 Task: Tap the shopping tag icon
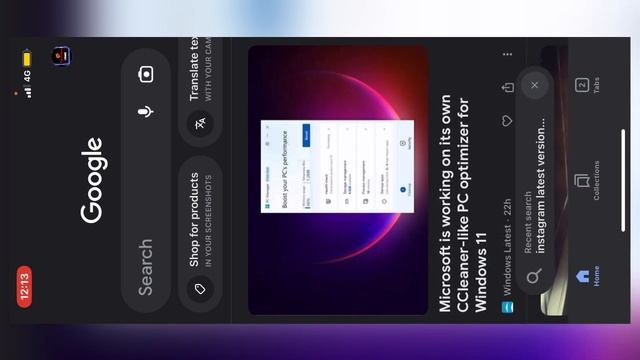pos(200,289)
